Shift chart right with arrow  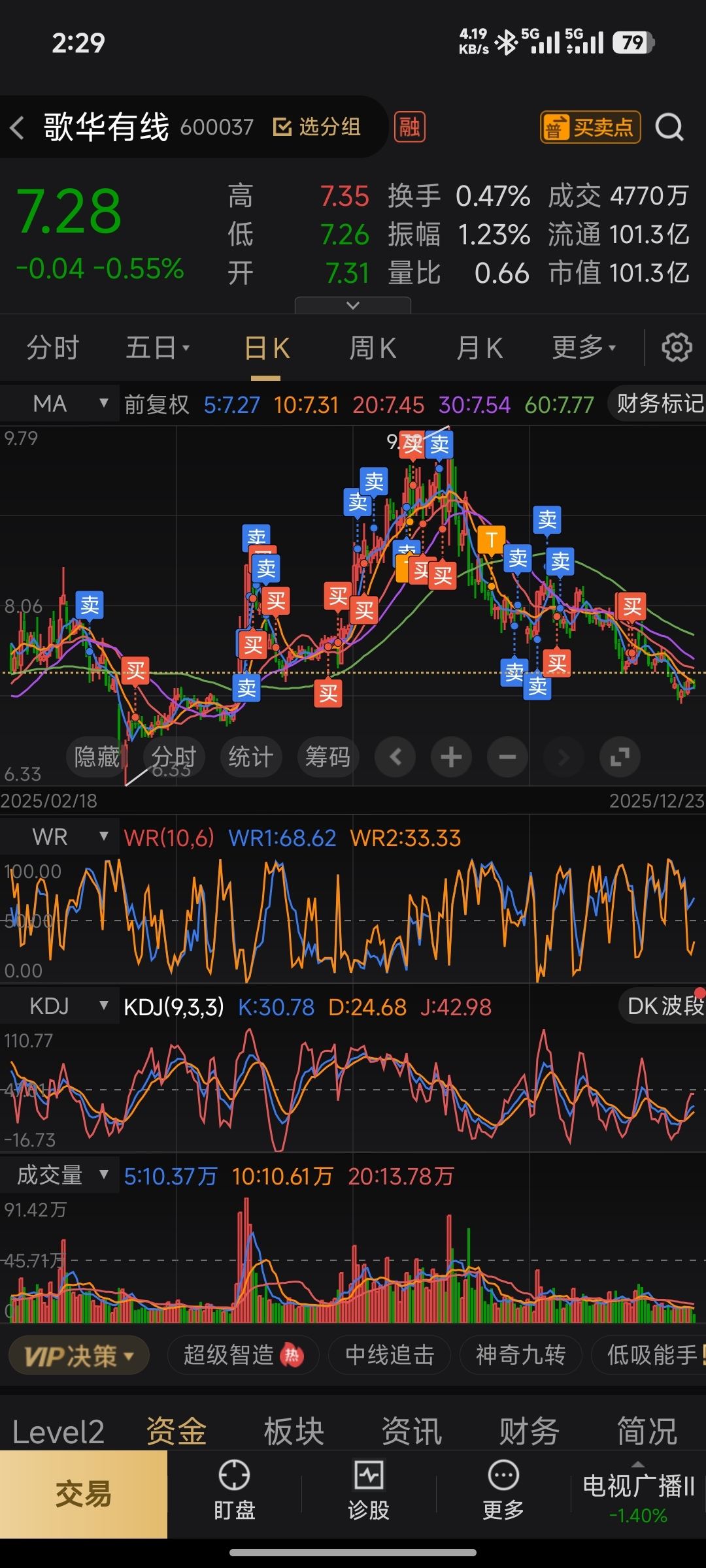(563, 757)
